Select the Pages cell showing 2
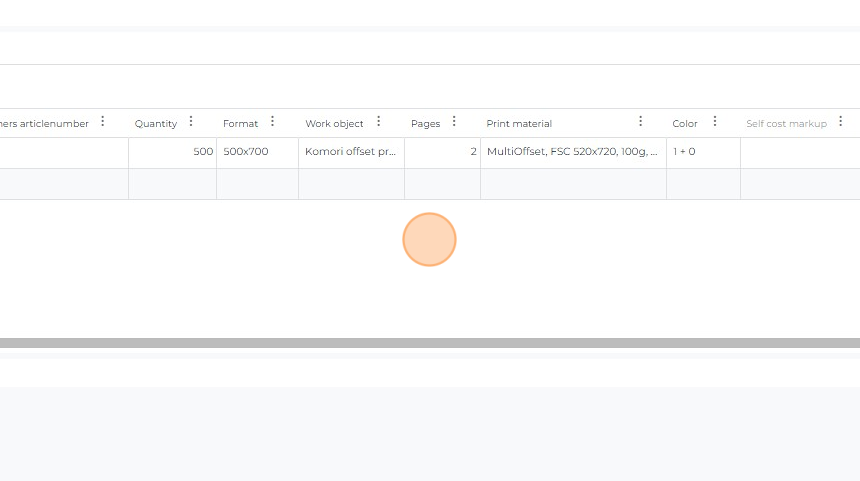The height and width of the screenshot is (481, 860). pos(442,152)
